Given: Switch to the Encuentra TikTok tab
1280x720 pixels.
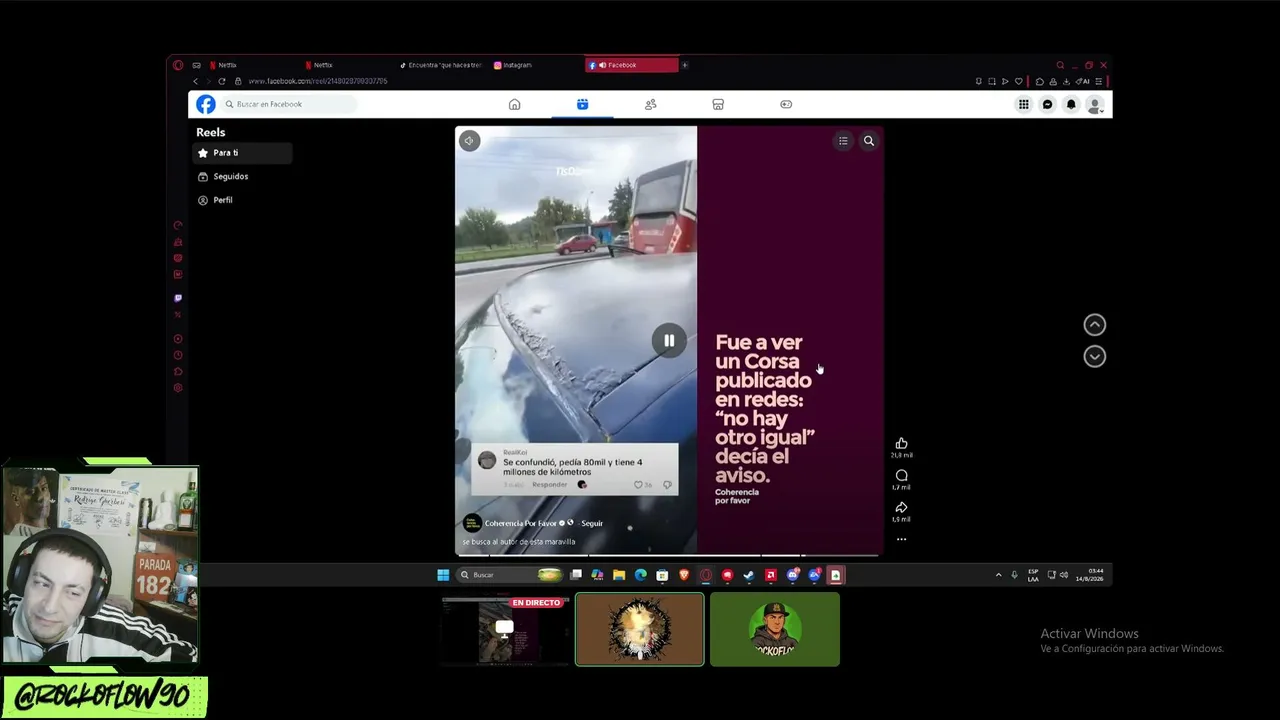Looking at the screenshot, I should tap(440, 65).
